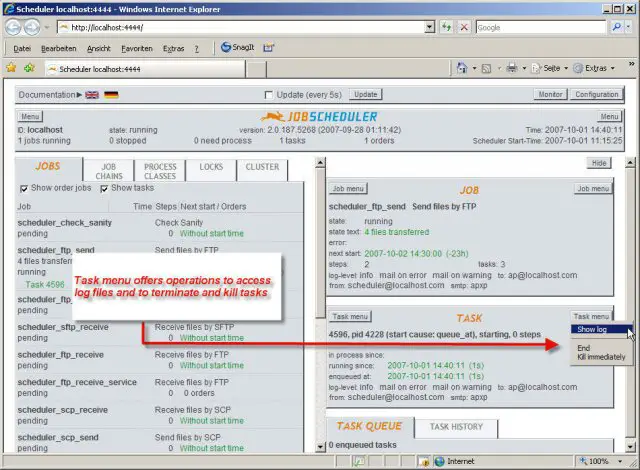This screenshot has width=640, height=470.
Task: Click the Internet zone globe icon
Action: (439, 461)
